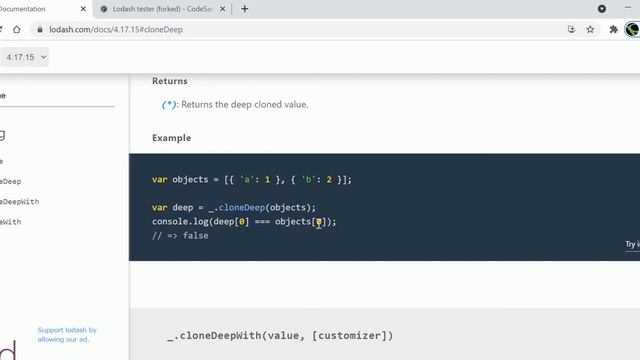Click the dark circular icon in tab strip
Screen dimensions: 640x360
pyautogui.click(x=602, y=9)
